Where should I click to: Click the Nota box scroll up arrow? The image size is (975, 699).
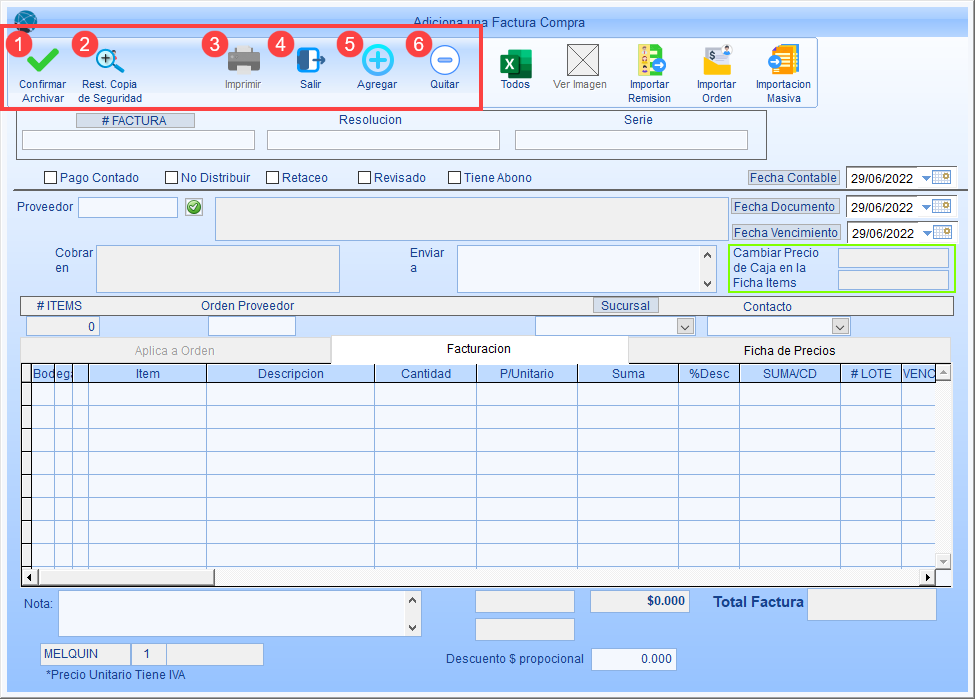412,600
